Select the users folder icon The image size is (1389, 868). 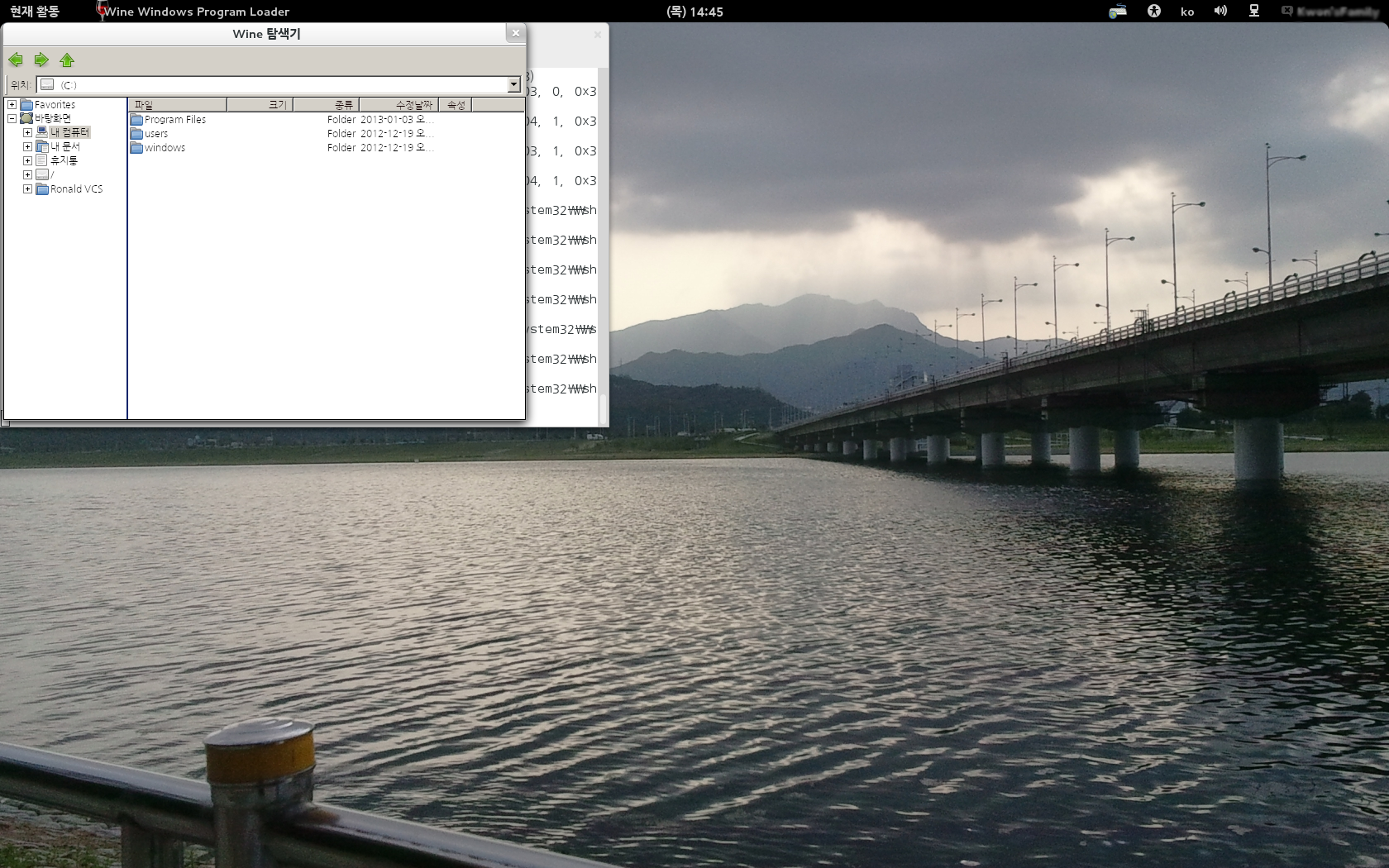point(136,134)
